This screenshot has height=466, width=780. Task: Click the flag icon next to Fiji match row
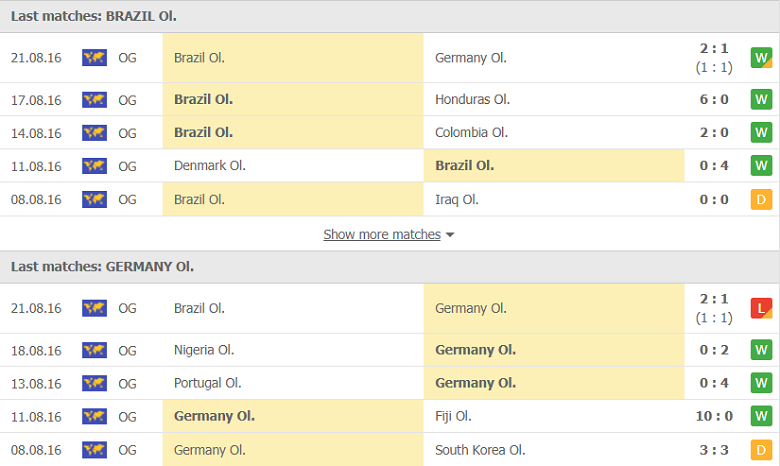click(x=94, y=416)
